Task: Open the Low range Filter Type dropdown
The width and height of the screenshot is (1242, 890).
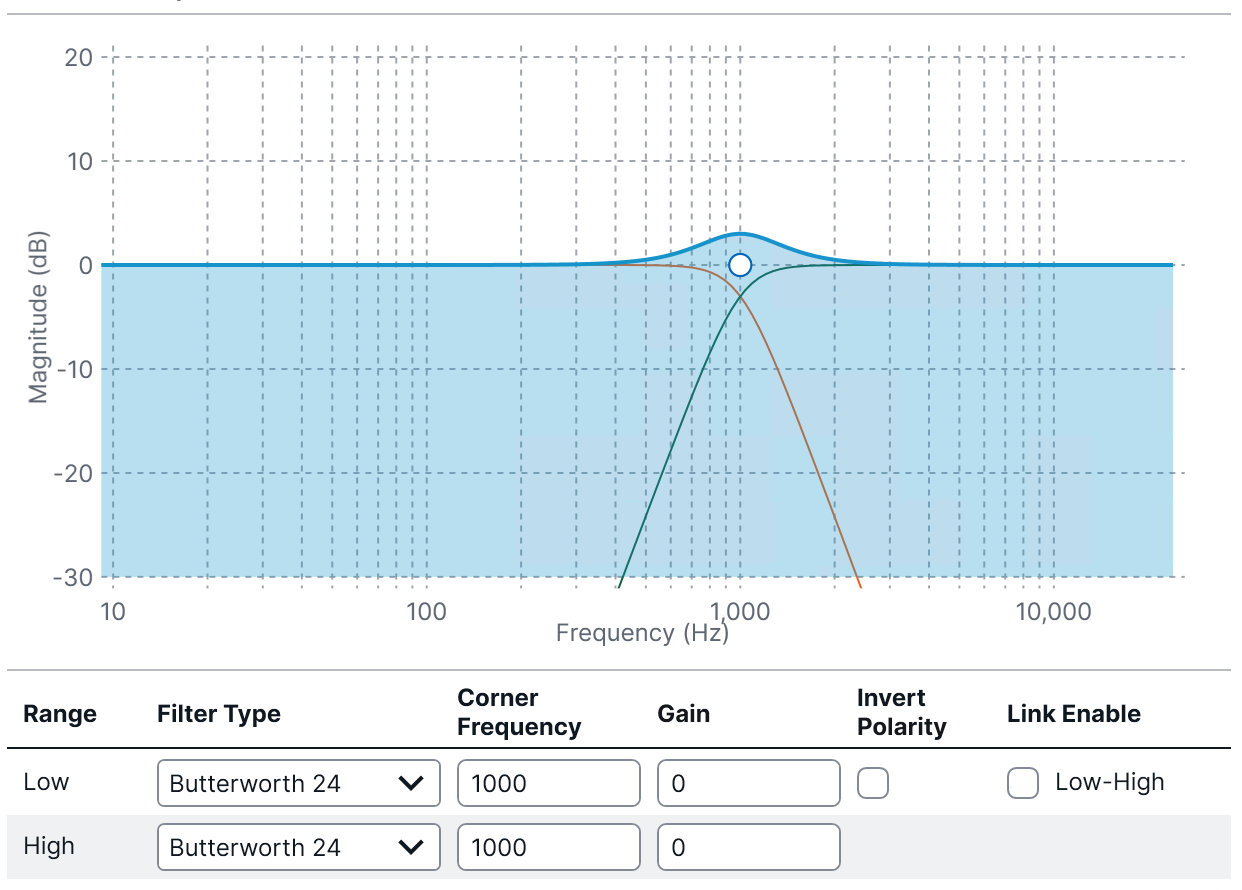Action: (x=298, y=783)
